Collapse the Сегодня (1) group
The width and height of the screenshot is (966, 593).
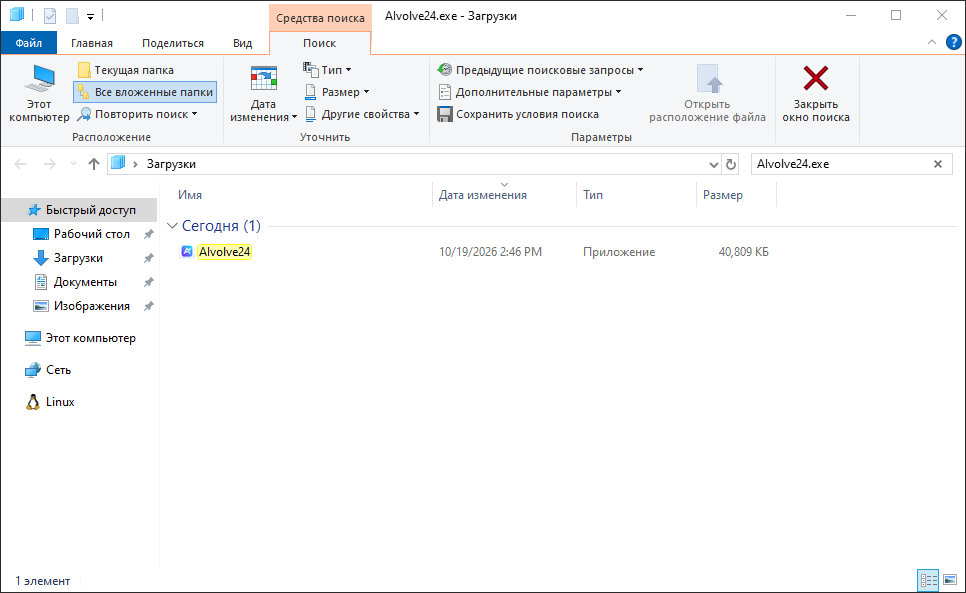pos(172,226)
